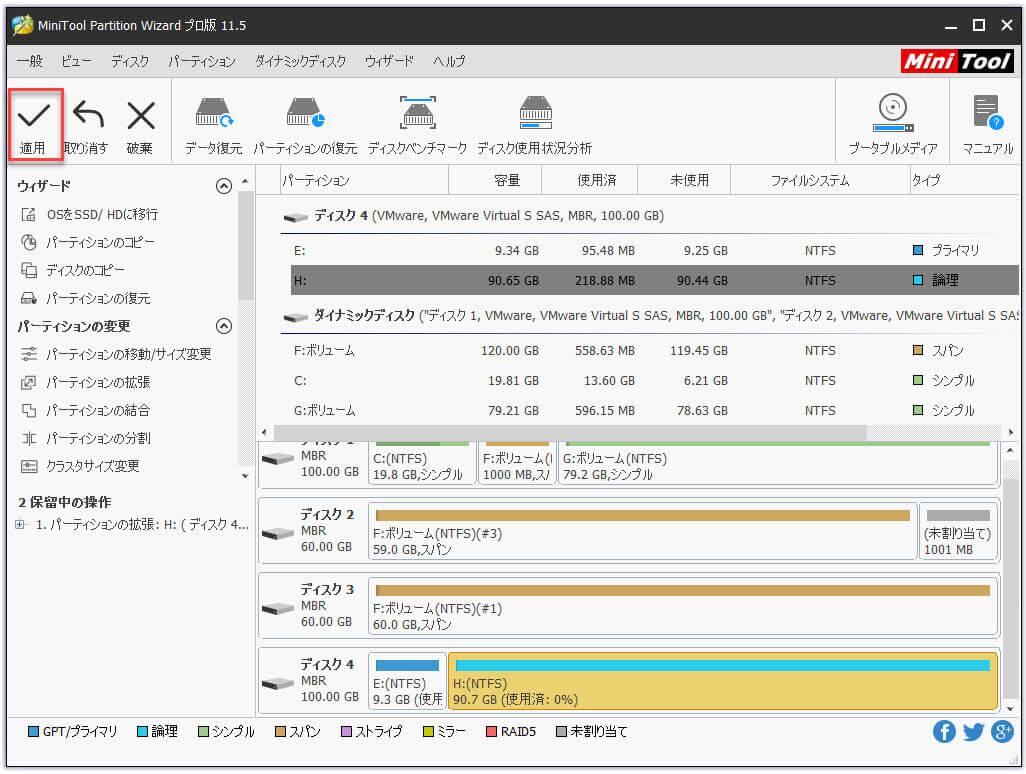This screenshot has height=774, width=1026.
Task: Open the マニュアル manual icon
Action: click(x=987, y=116)
